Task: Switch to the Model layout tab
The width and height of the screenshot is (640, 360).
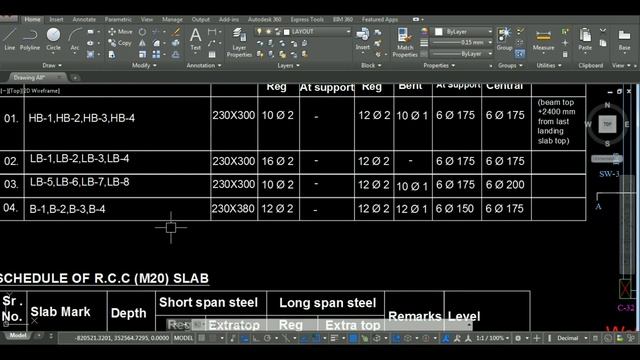Action: click(18, 336)
